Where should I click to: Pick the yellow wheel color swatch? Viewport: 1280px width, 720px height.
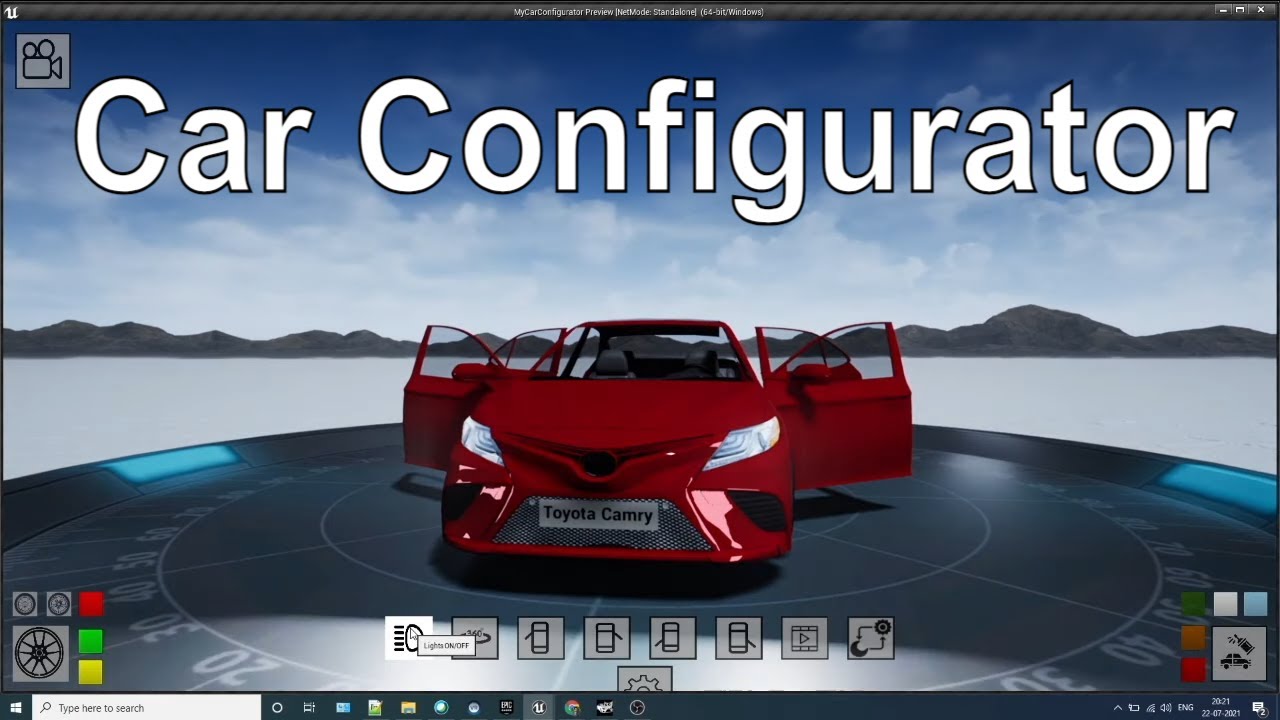(91, 672)
